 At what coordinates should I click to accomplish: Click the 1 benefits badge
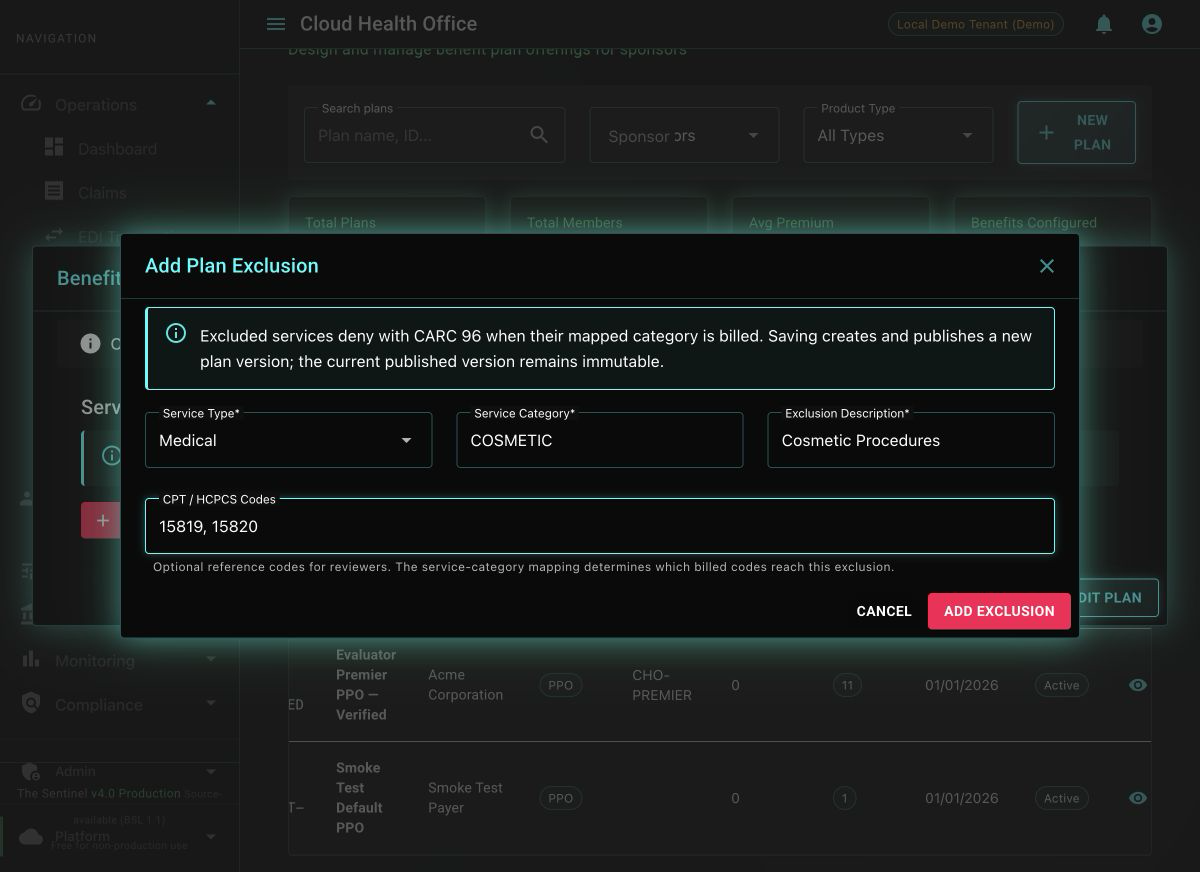845,798
